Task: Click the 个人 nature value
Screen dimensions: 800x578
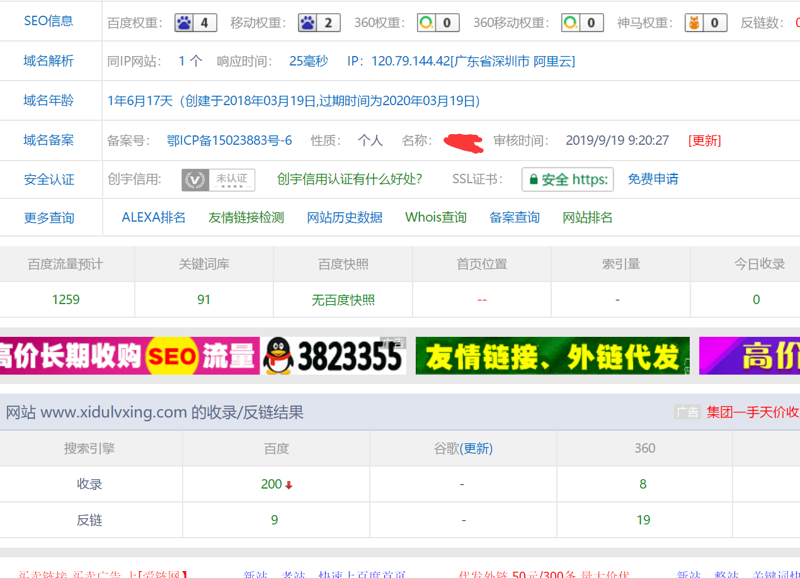Action: (370, 140)
